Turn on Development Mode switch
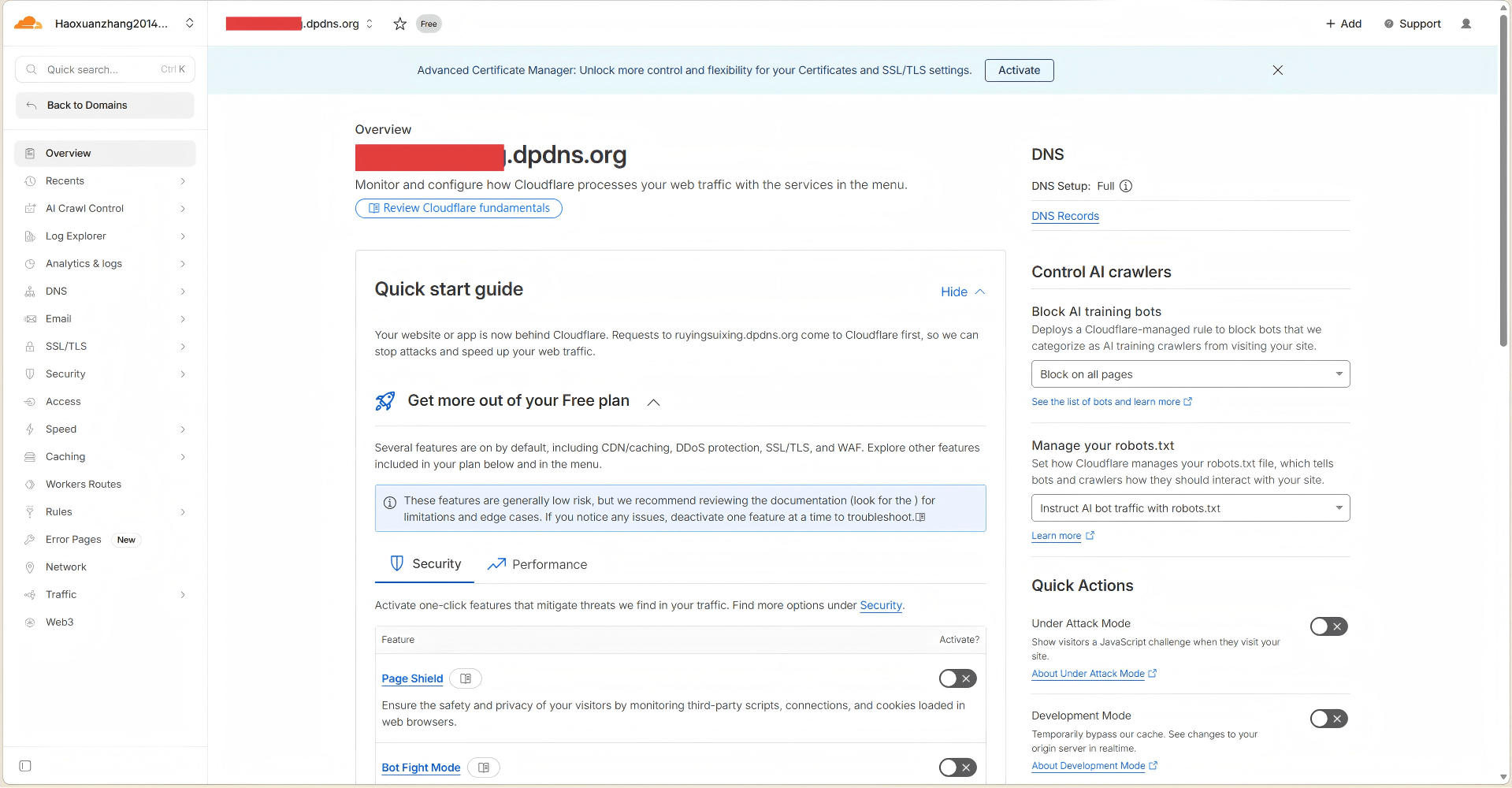This screenshot has width=1512, height=788. 1328,719
